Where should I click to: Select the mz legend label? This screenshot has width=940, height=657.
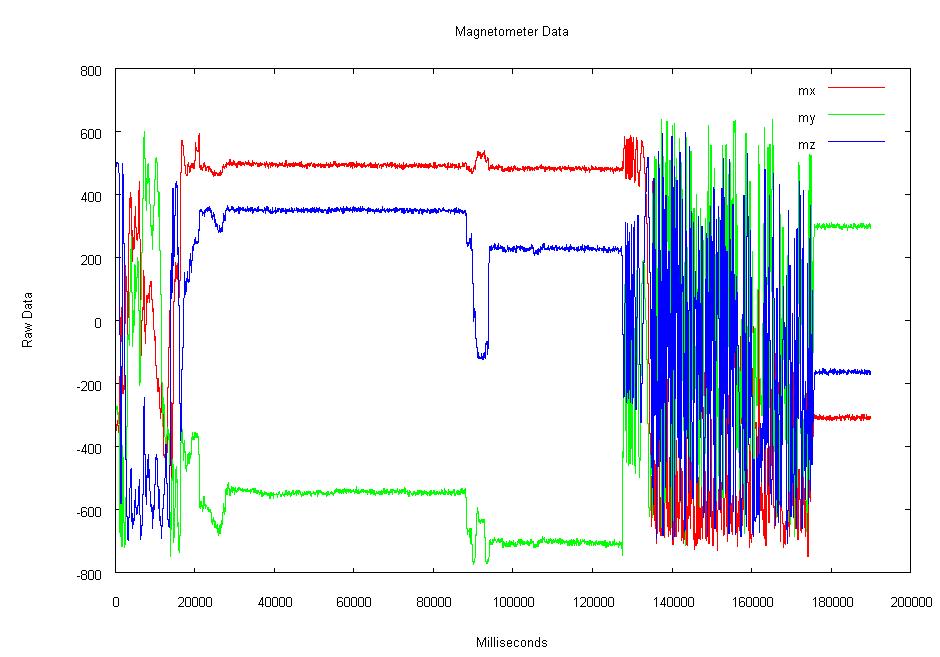pyautogui.click(x=806, y=145)
